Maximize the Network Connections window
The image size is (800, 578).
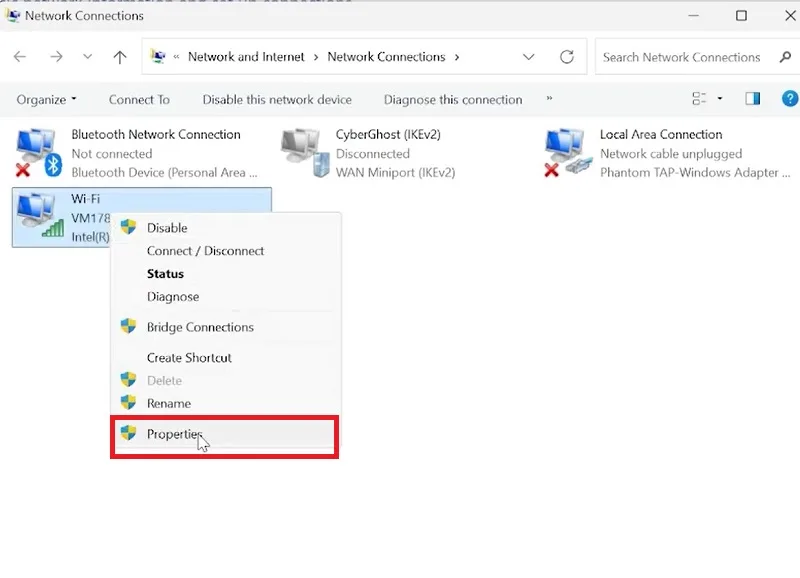(741, 16)
